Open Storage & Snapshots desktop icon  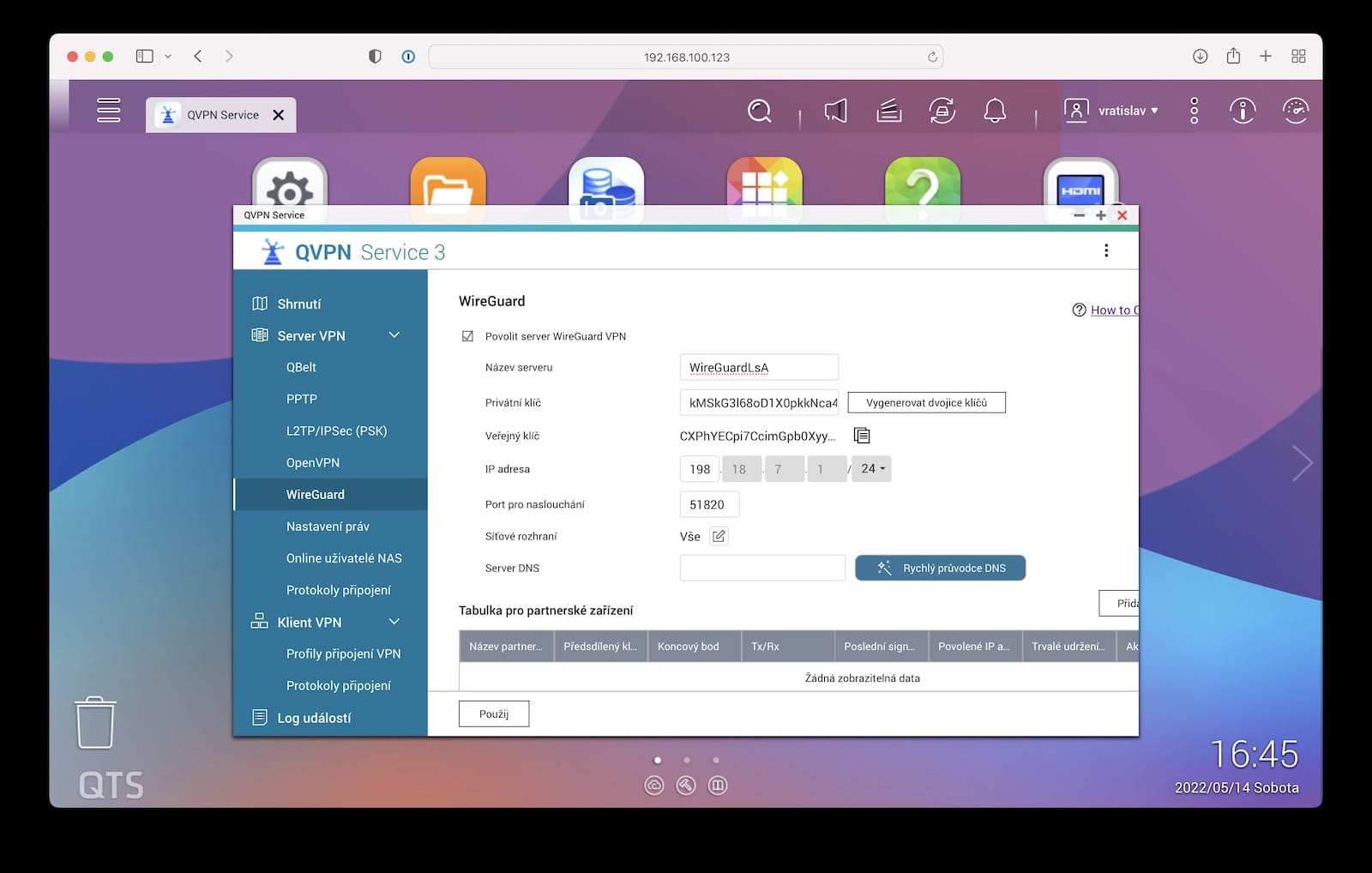pyautogui.click(x=606, y=183)
